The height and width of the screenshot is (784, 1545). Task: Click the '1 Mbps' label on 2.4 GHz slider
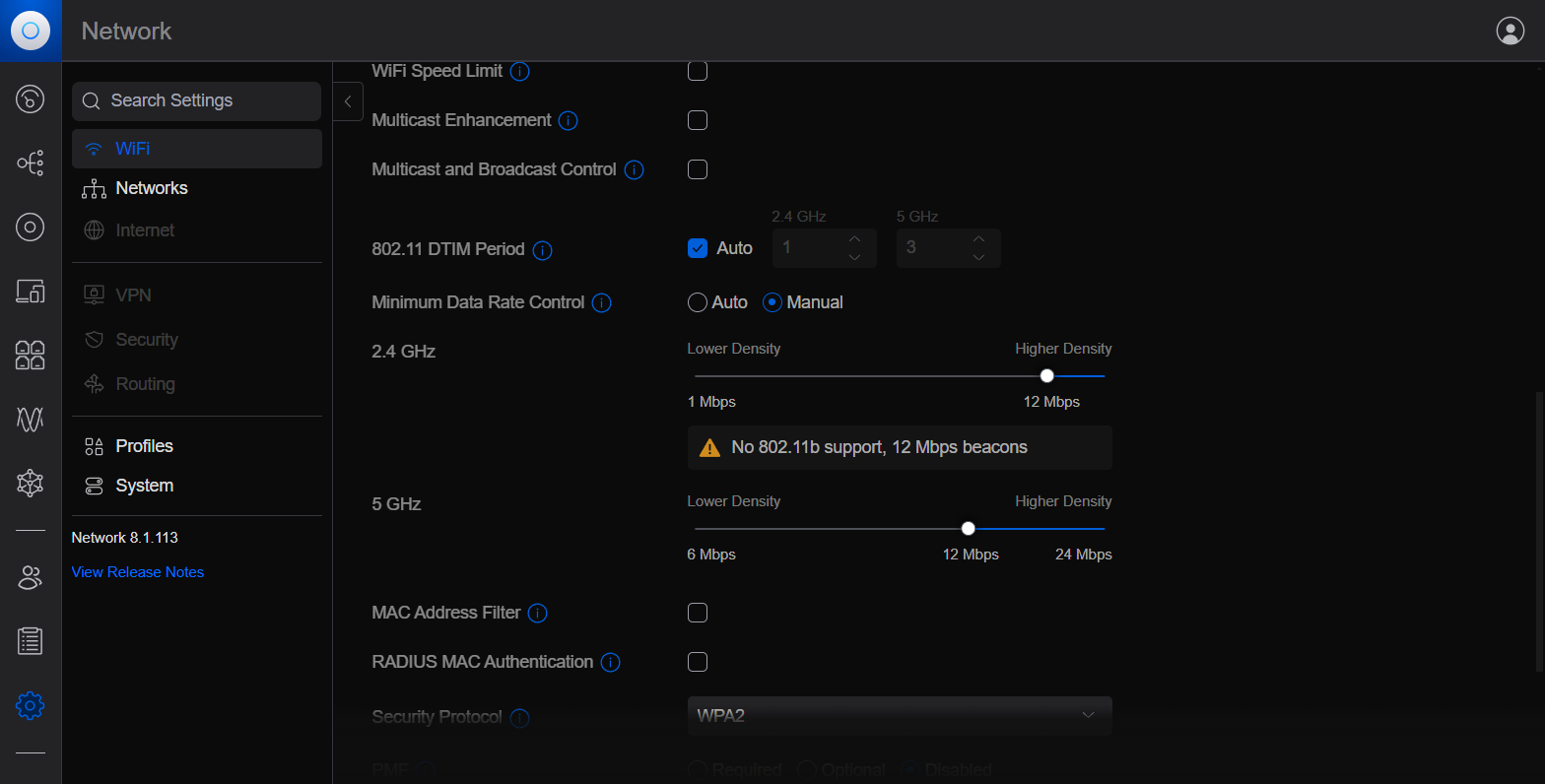(x=711, y=402)
